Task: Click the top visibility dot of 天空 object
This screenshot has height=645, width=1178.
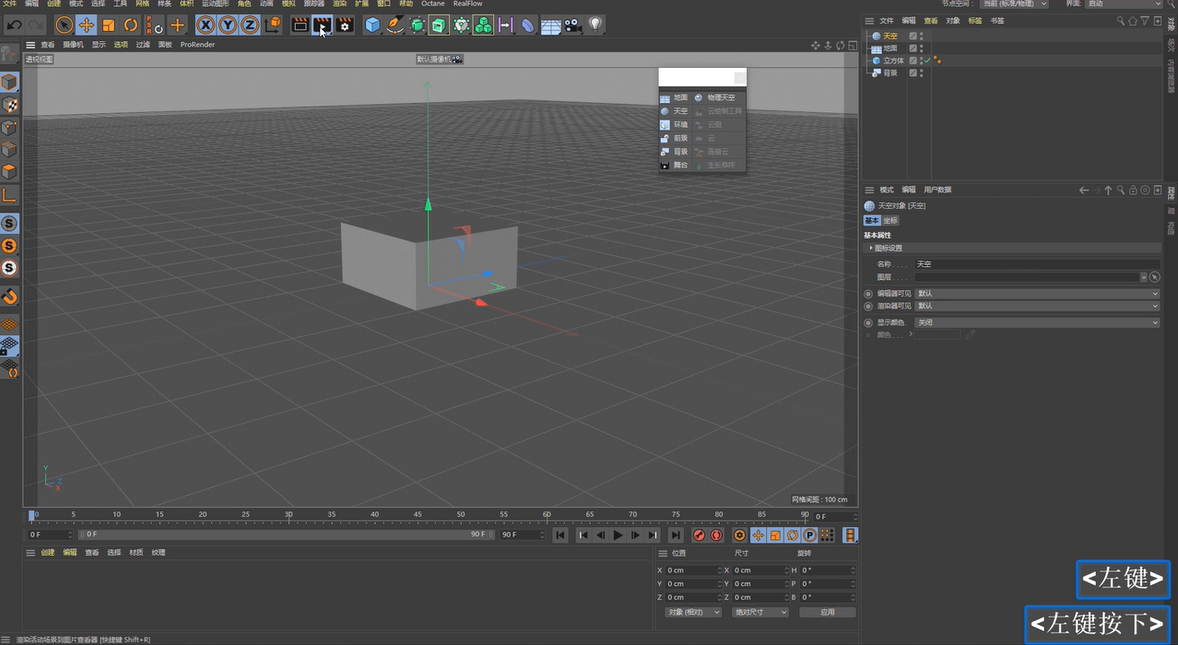Action: [x=921, y=33]
